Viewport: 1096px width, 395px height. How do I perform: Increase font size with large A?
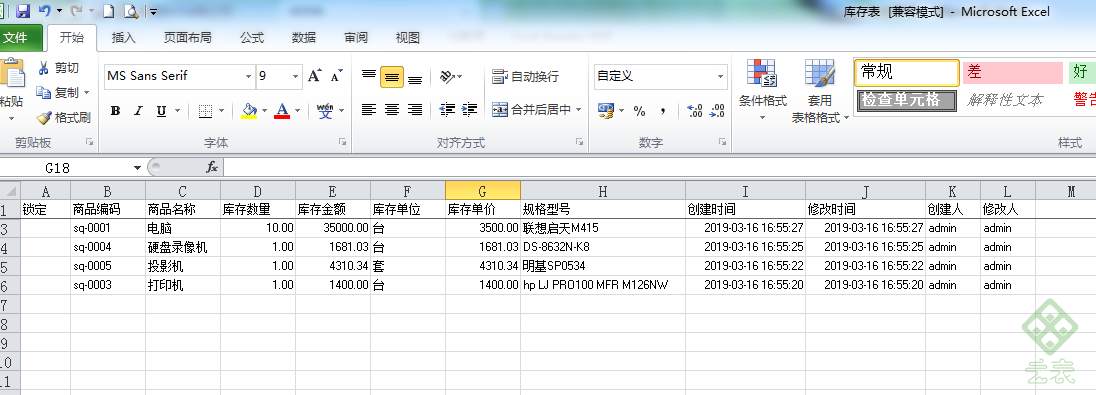click(315, 76)
